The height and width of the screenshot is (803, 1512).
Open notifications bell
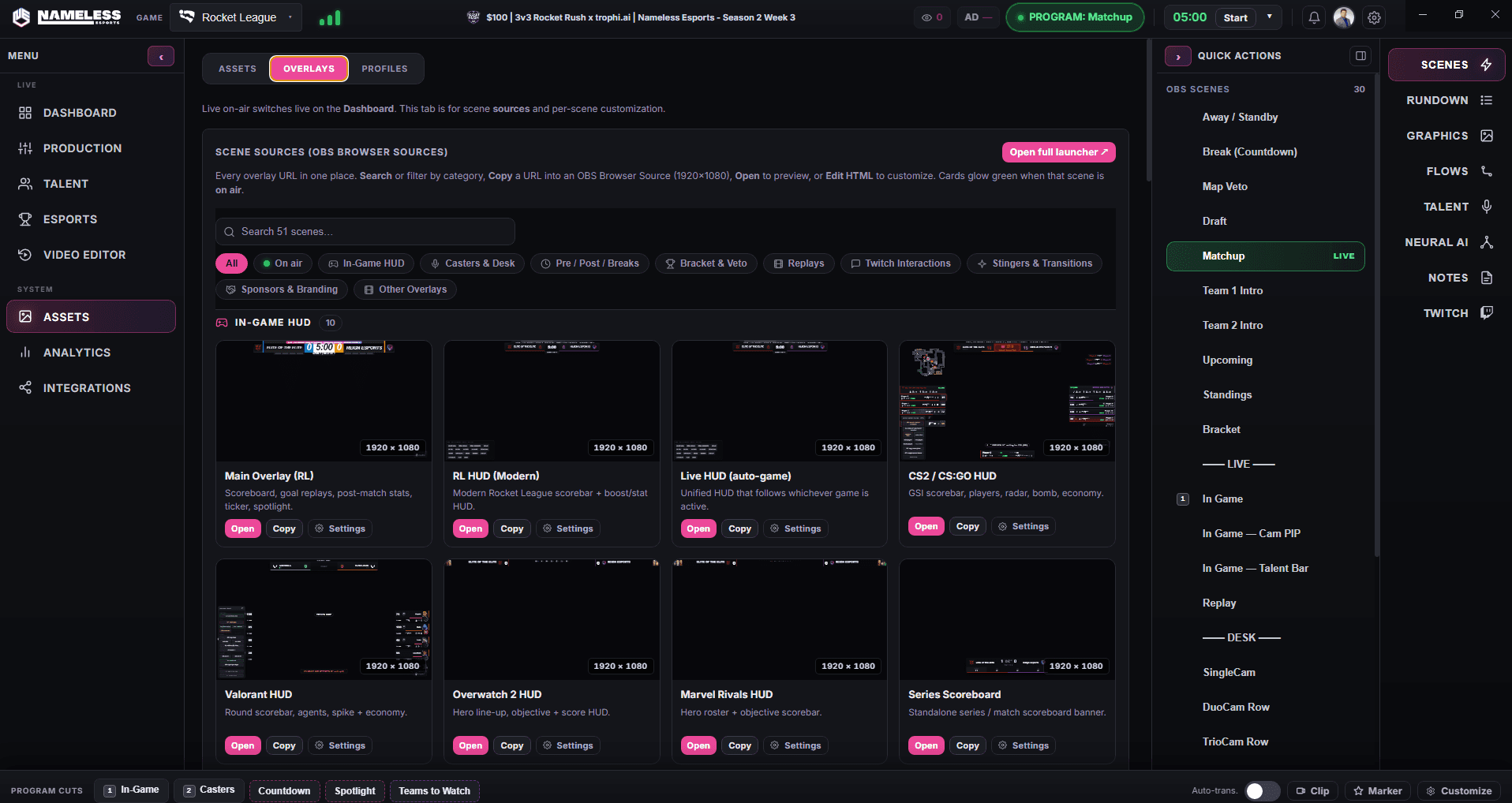click(x=1314, y=17)
